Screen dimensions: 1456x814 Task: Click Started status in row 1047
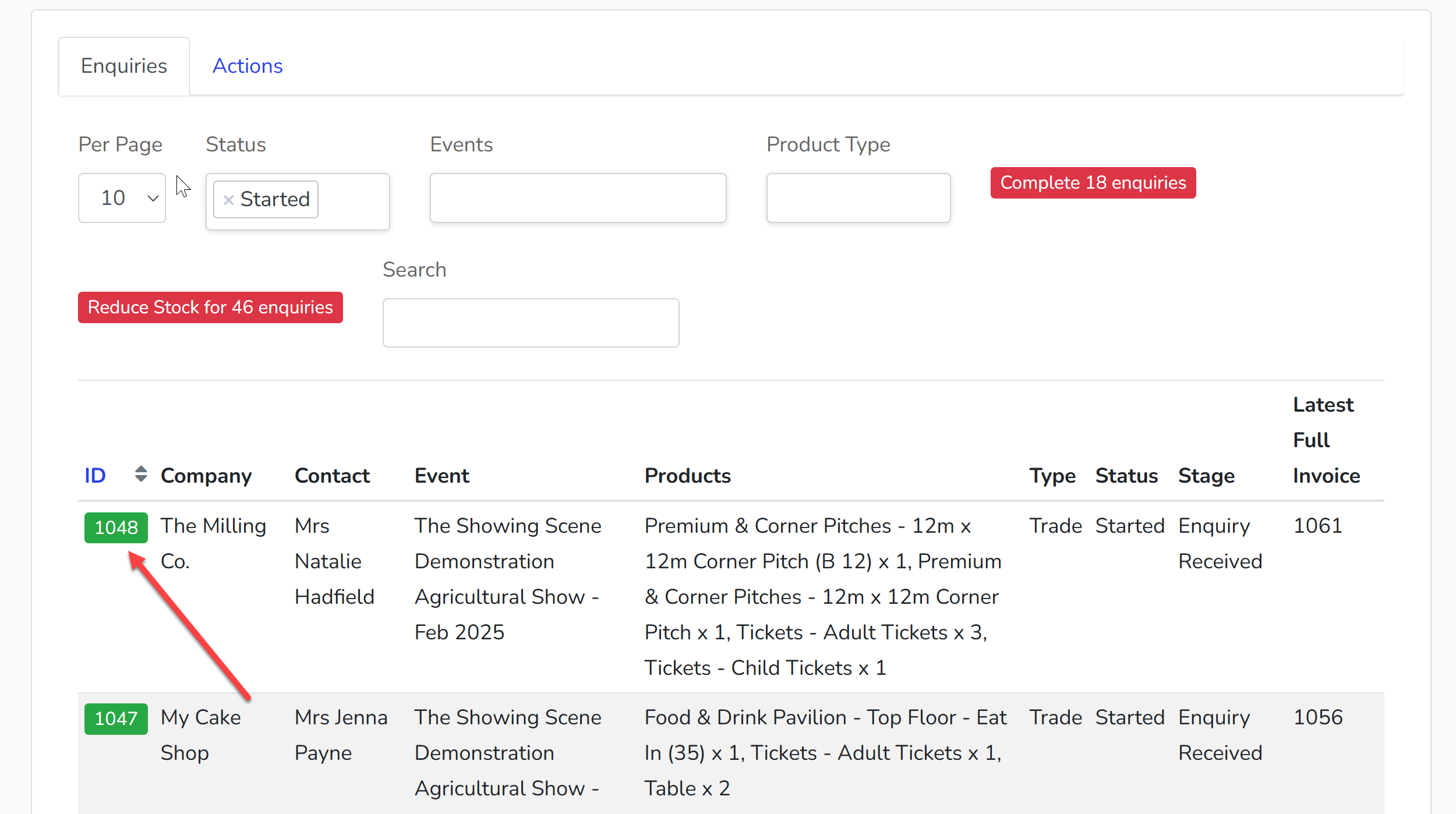click(1129, 717)
